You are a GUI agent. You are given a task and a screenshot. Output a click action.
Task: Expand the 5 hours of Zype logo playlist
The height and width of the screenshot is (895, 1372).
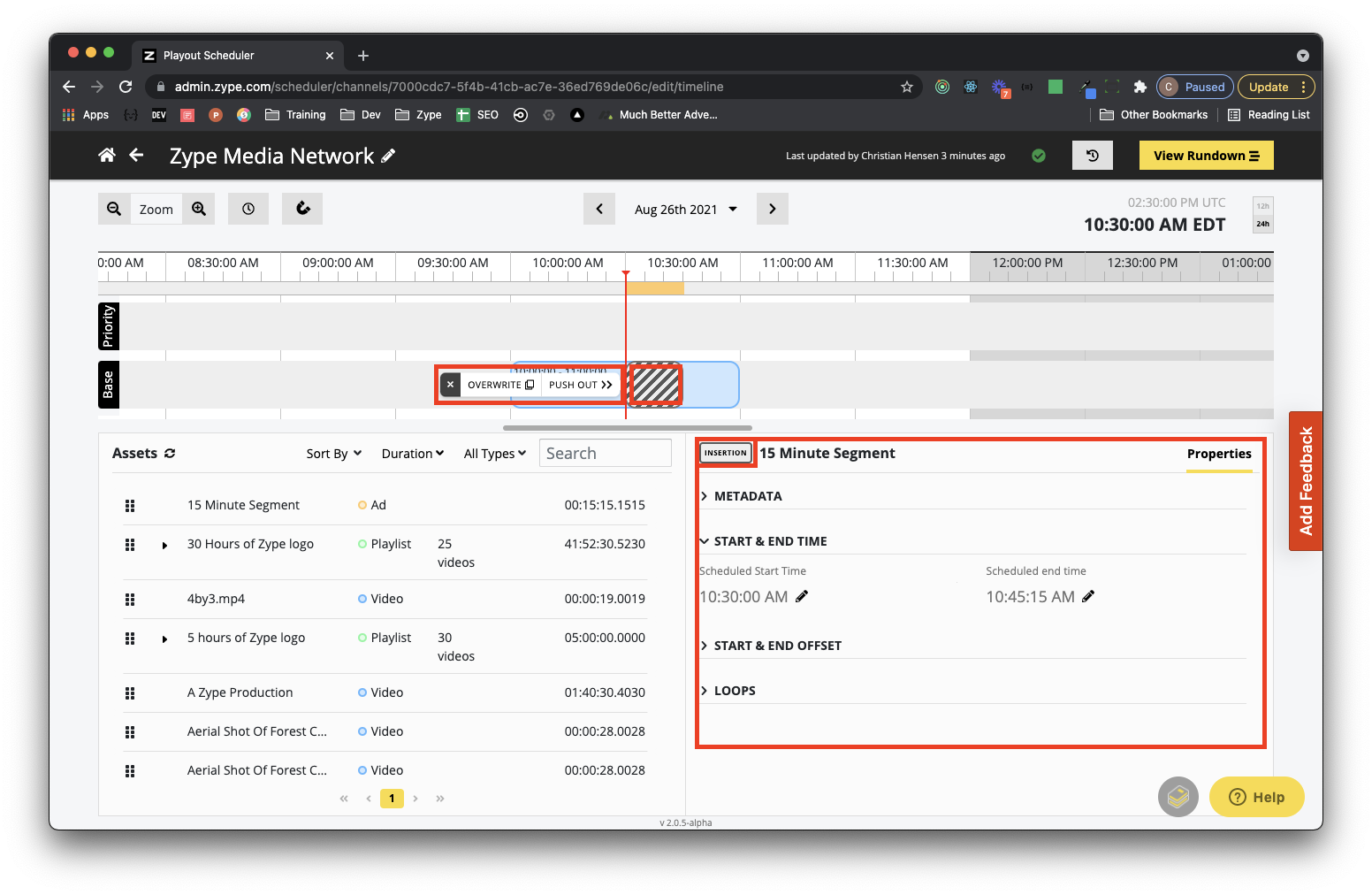click(164, 639)
